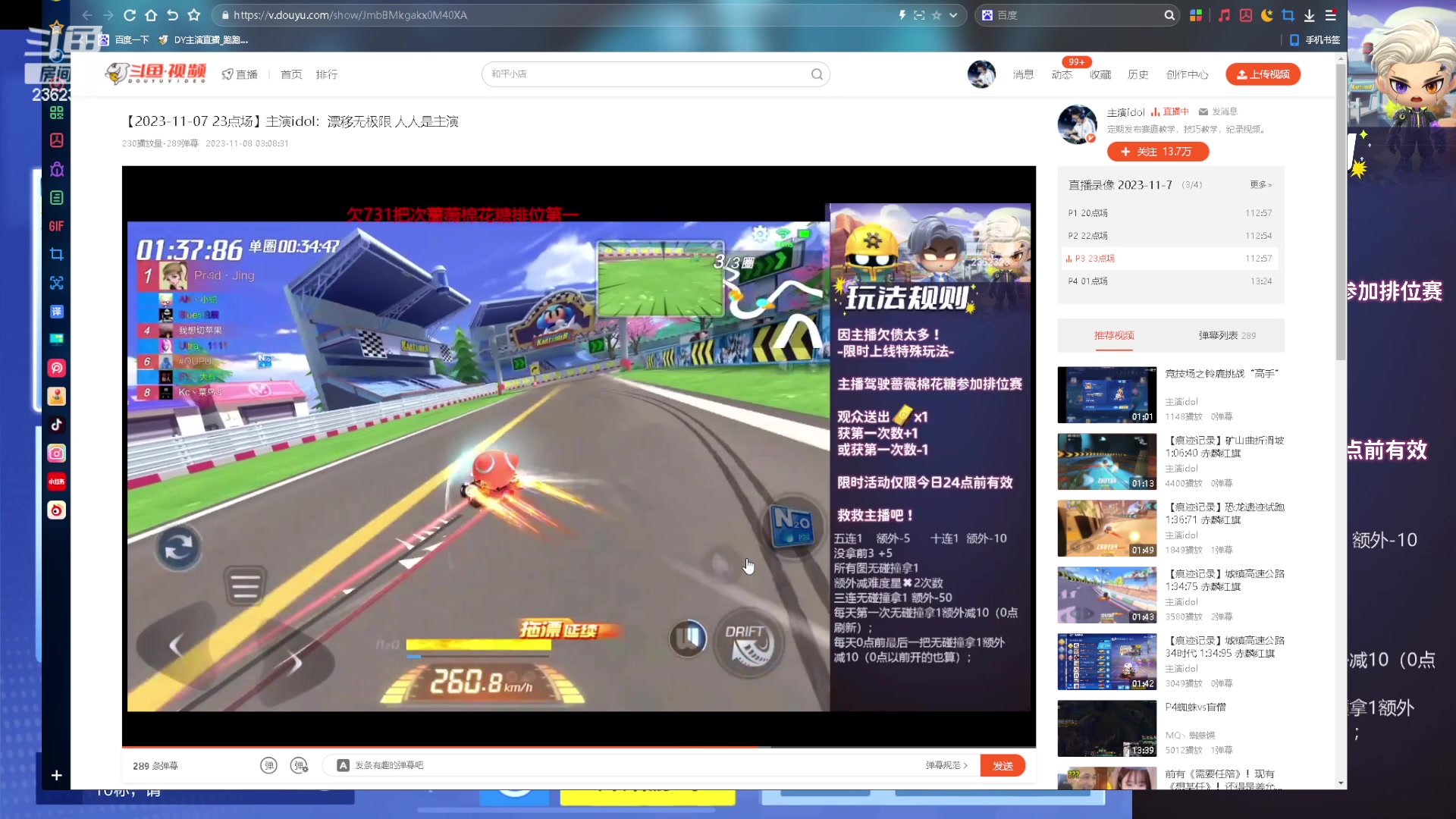Image resolution: width=1456 pixels, height=819 pixels.
Task: Click the 发送 send button
Action: click(x=1003, y=766)
